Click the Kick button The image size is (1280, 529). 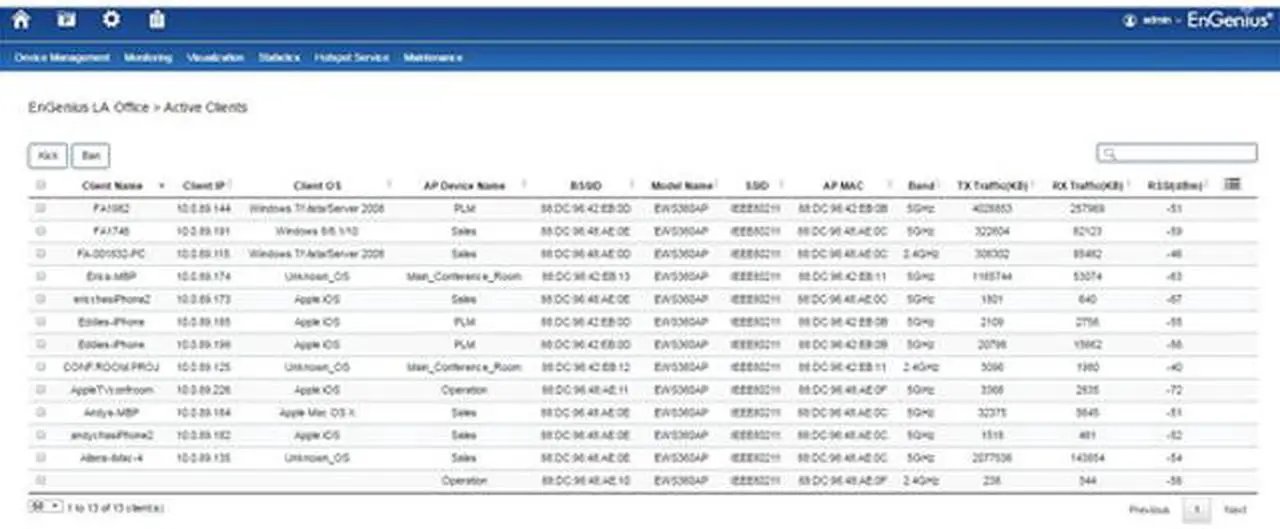point(47,155)
